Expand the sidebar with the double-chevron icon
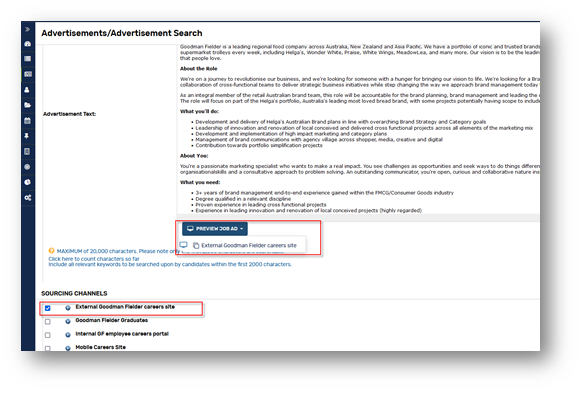The height and width of the screenshot is (393, 582). click(27, 29)
